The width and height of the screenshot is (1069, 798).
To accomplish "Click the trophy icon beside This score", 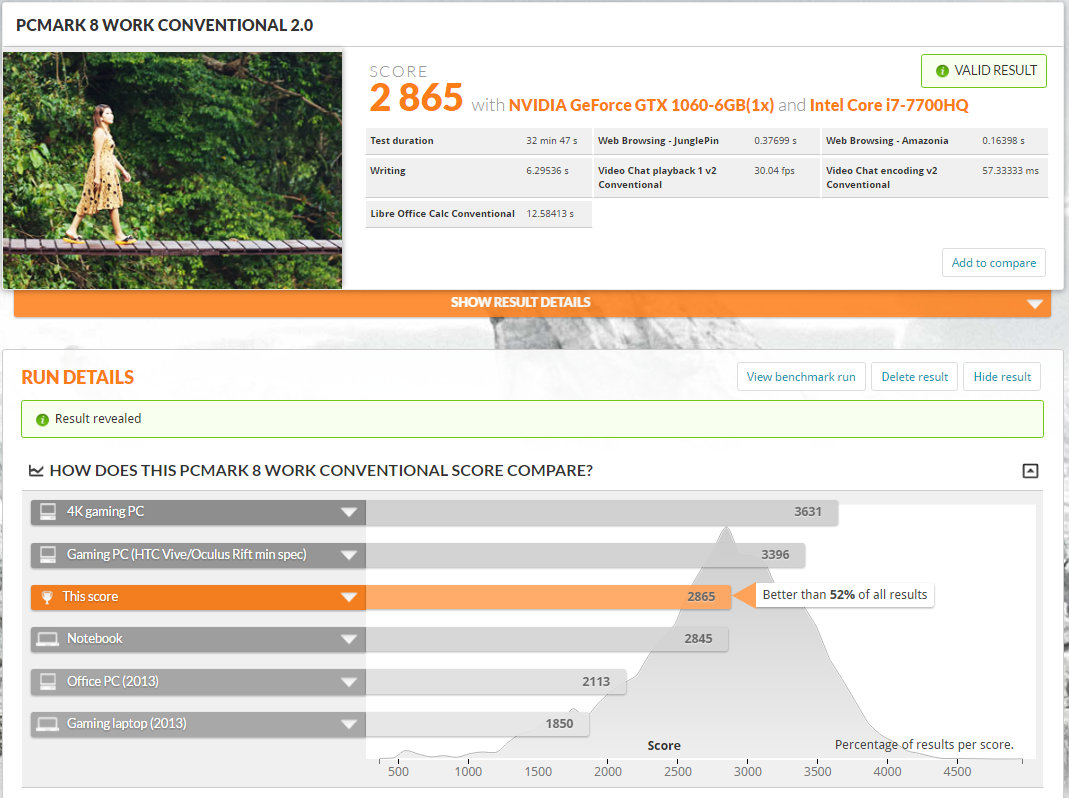I will coord(47,597).
